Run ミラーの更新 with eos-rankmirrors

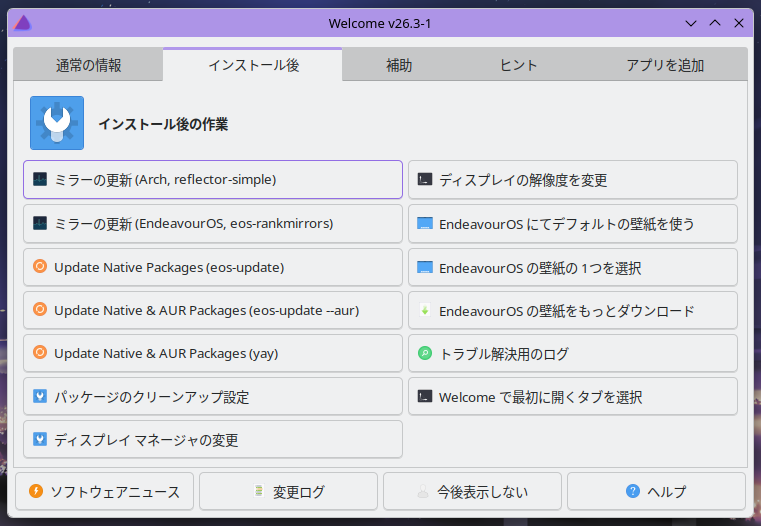point(212,224)
